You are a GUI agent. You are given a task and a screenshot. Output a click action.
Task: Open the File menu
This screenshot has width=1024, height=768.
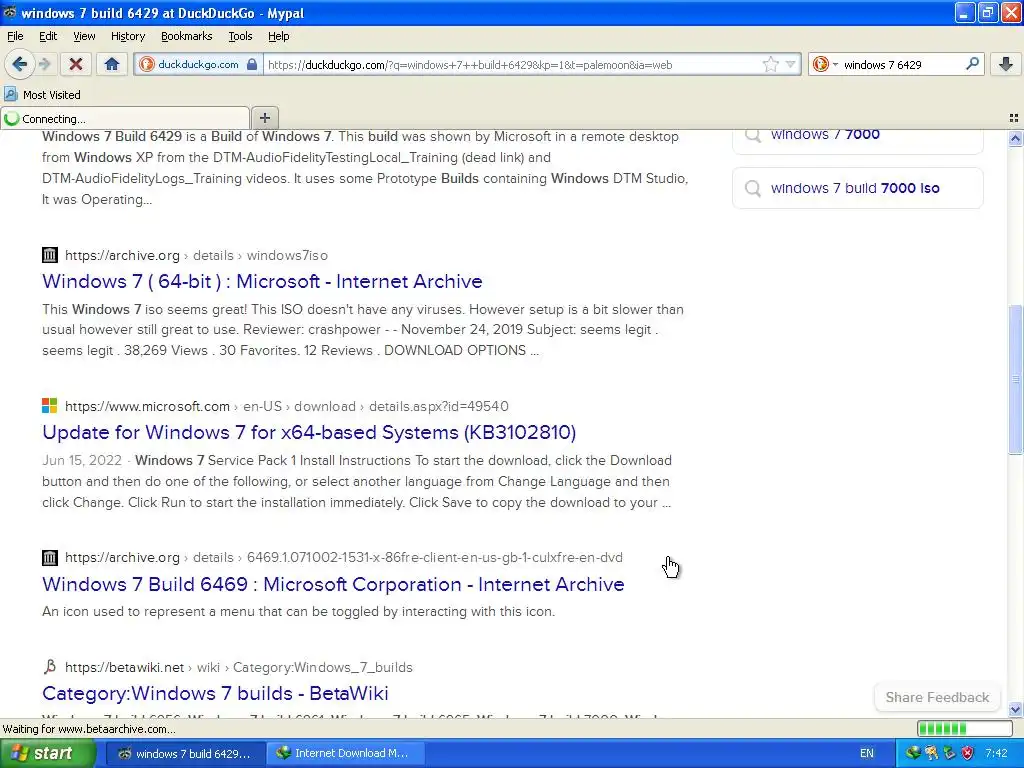tap(15, 36)
